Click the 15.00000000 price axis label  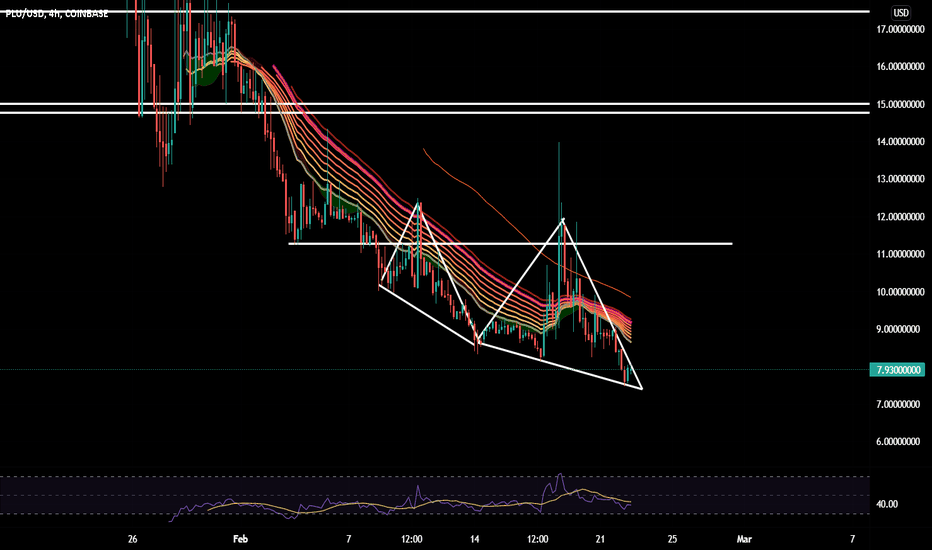click(900, 104)
